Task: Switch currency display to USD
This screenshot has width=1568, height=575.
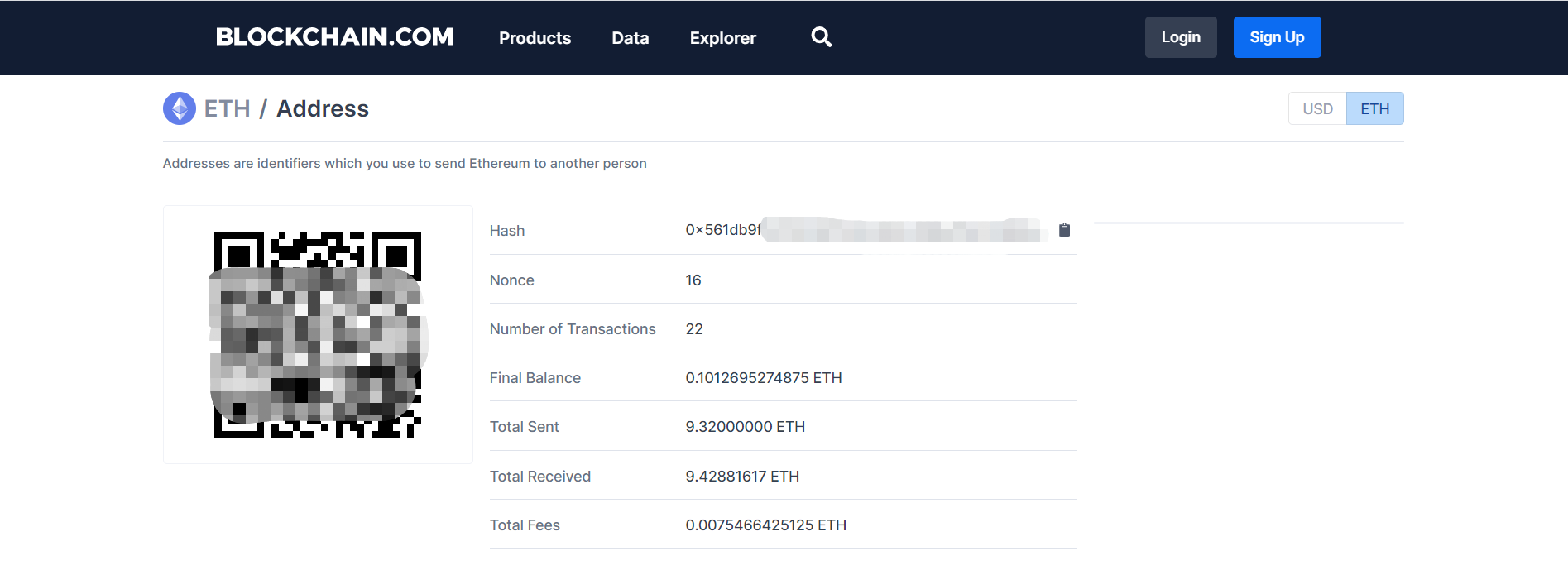Action: 1317,108
